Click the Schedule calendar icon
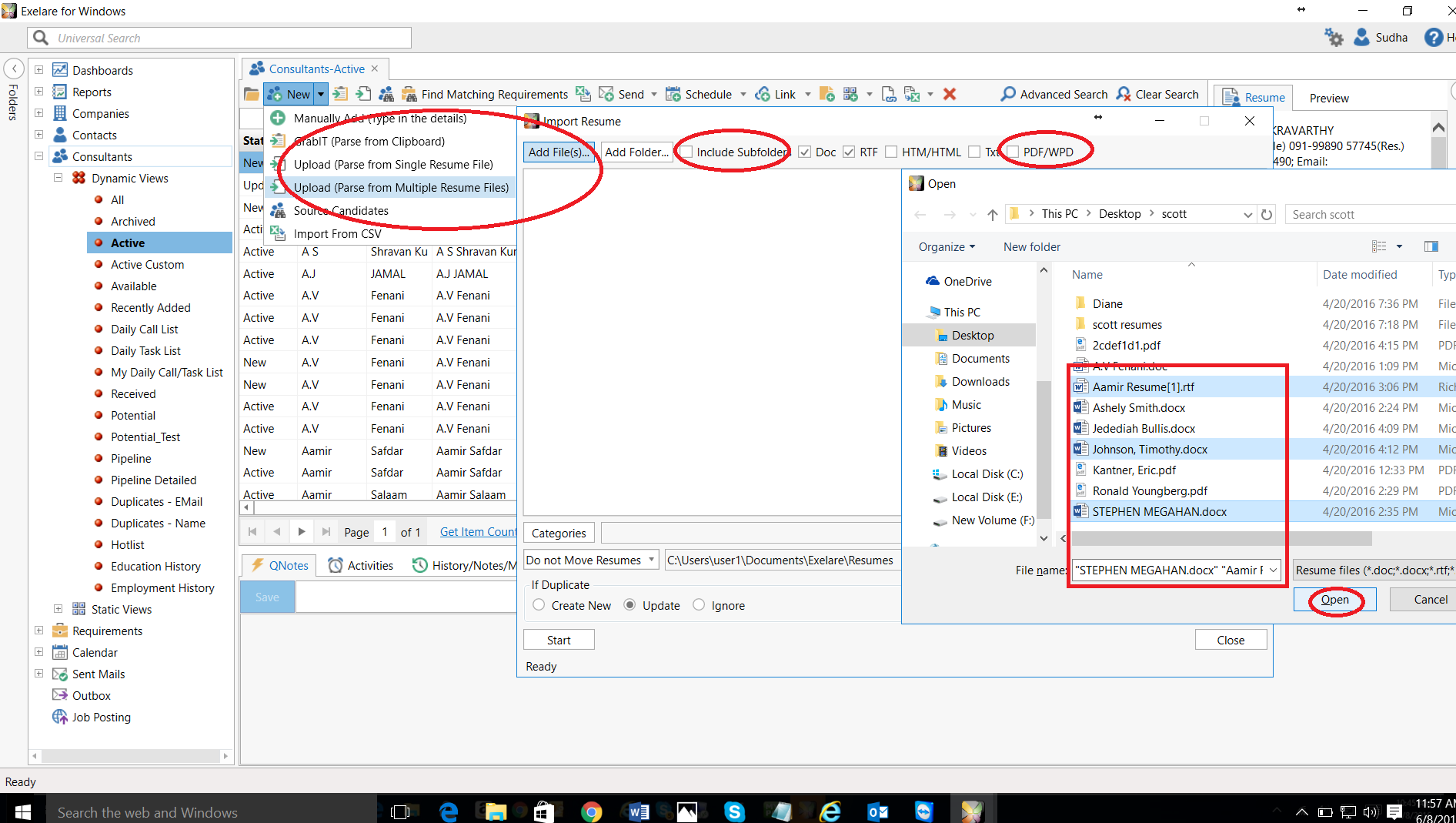The image size is (1456, 823). point(673,94)
